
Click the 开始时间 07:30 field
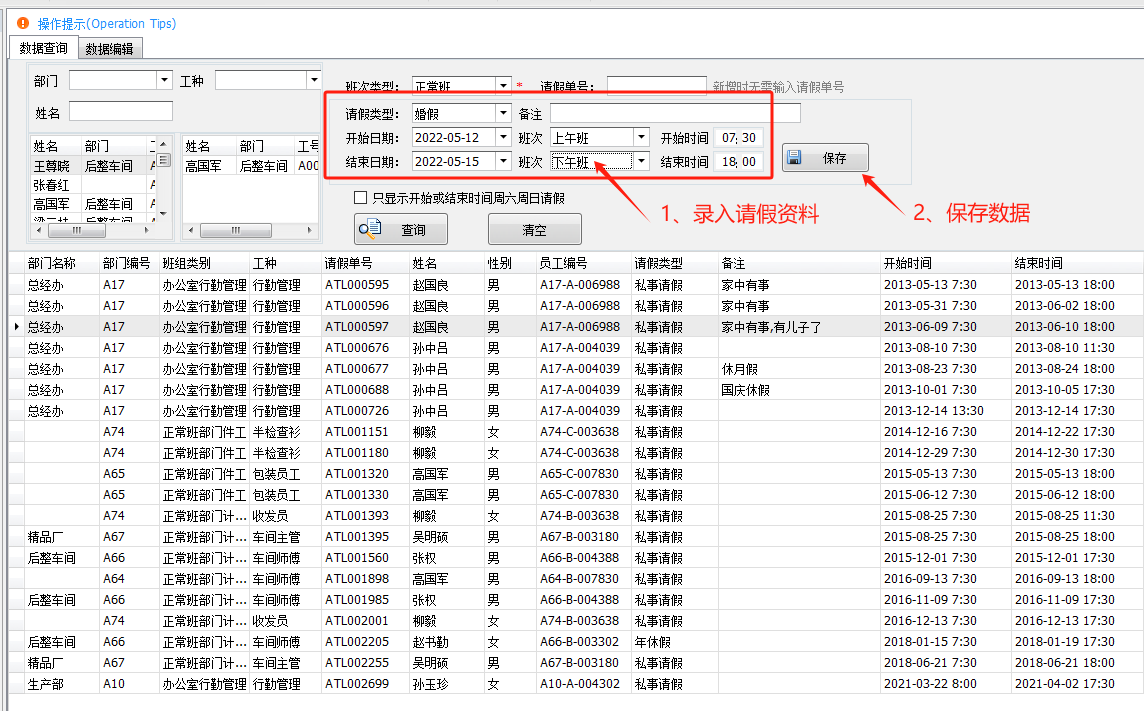coord(738,137)
